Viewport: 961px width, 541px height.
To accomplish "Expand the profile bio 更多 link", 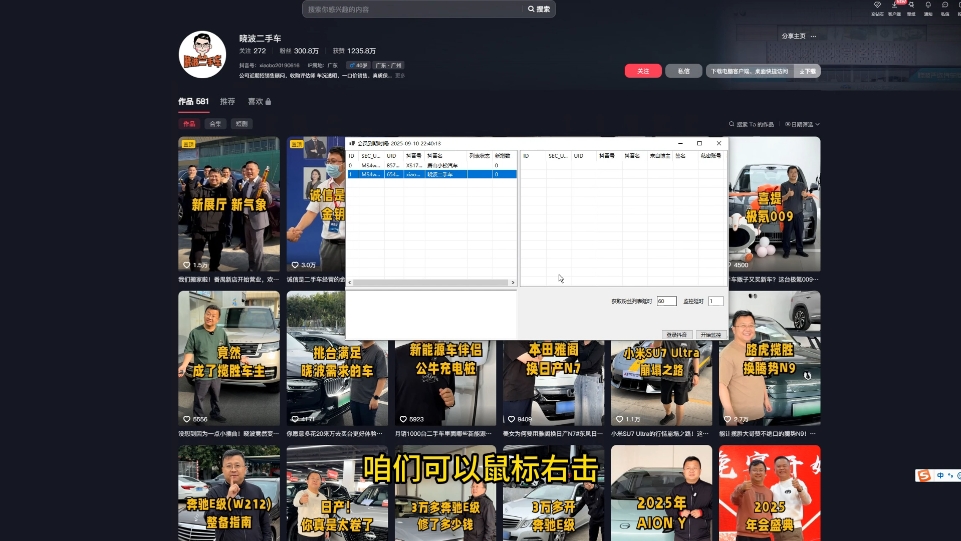I will (x=400, y=76).
